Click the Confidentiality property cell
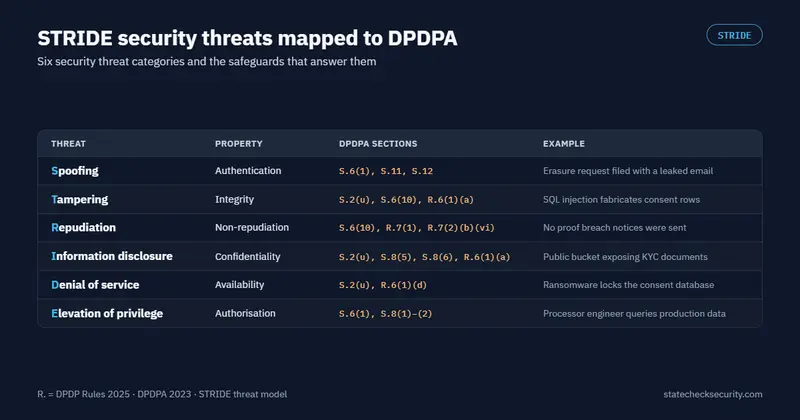800x420 pixels. (x=247, y=257)
